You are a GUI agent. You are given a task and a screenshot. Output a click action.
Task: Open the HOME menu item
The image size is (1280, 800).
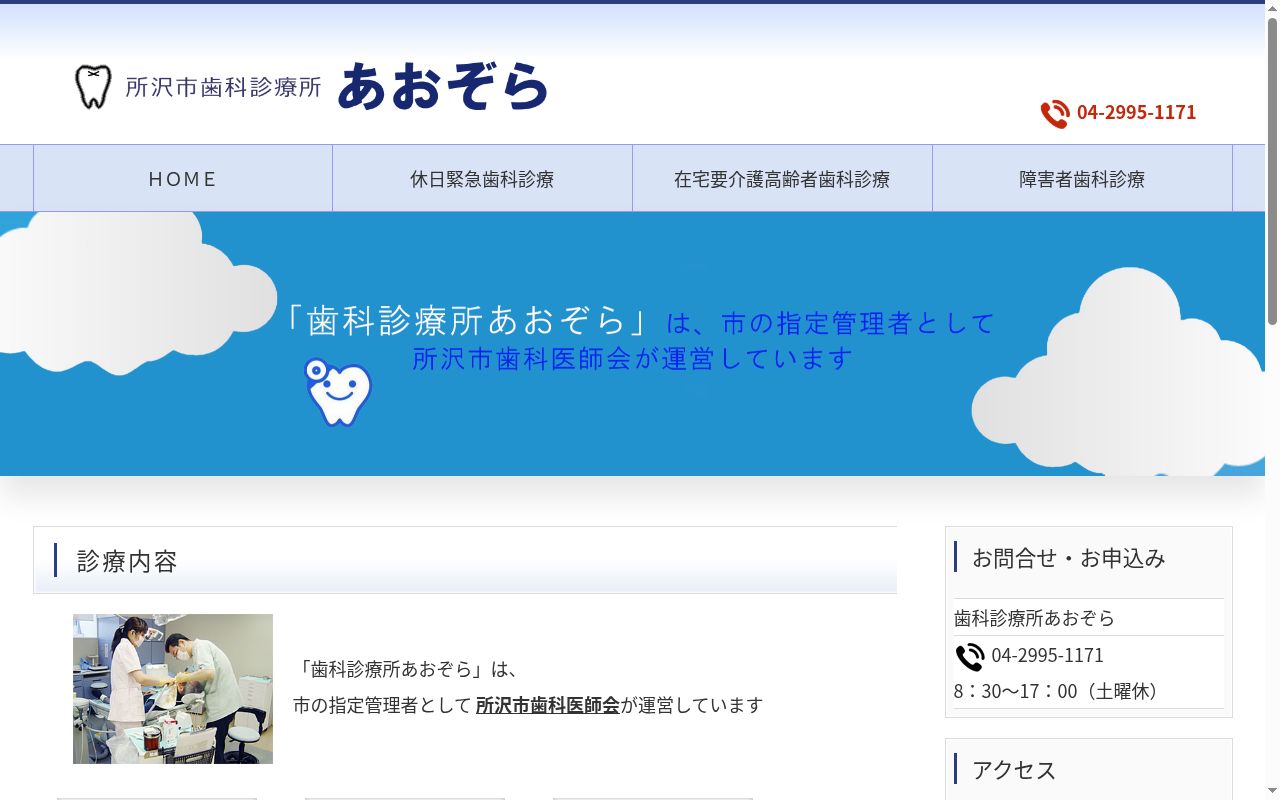tap(183, 178)
